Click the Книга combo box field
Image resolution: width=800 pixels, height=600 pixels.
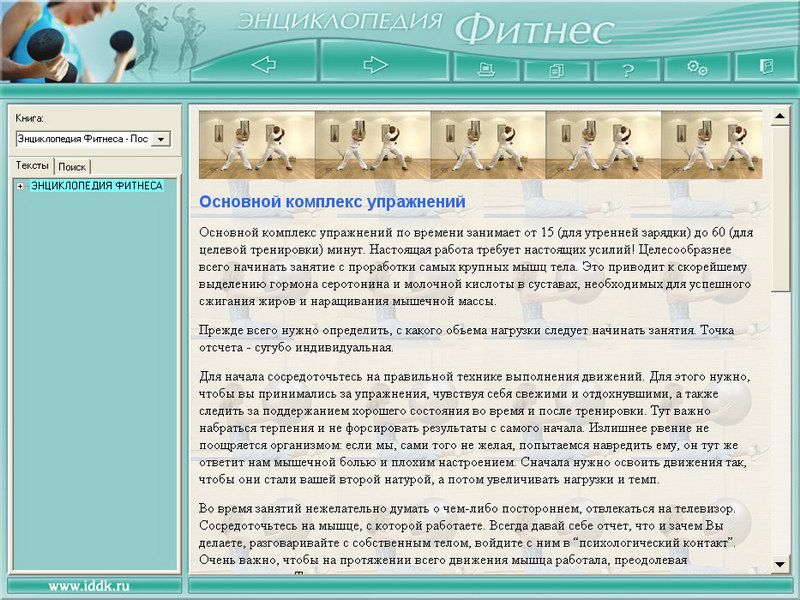pos(84,139)
